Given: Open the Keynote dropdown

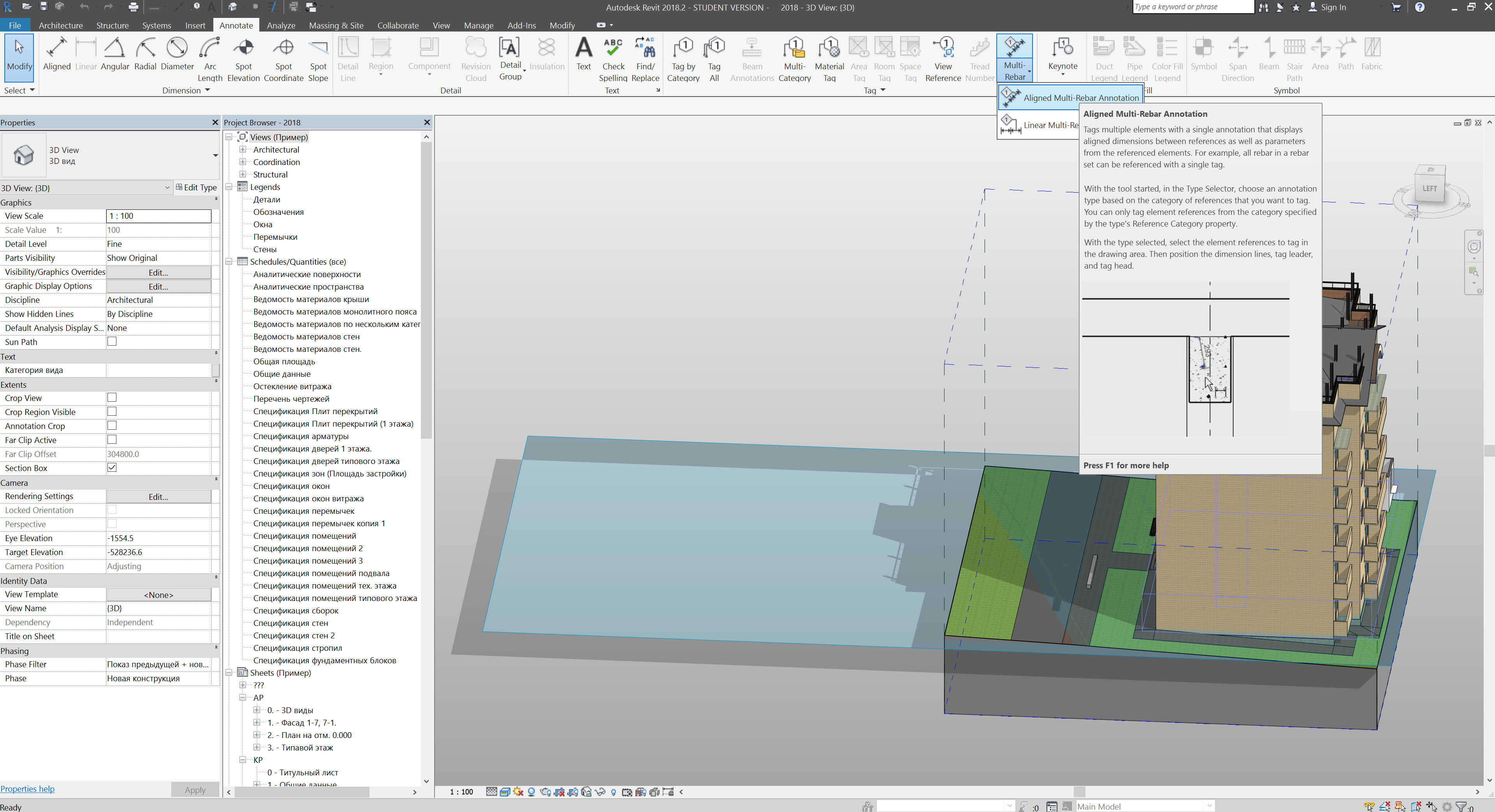Looking at the screenshot, I should 1062,74.
